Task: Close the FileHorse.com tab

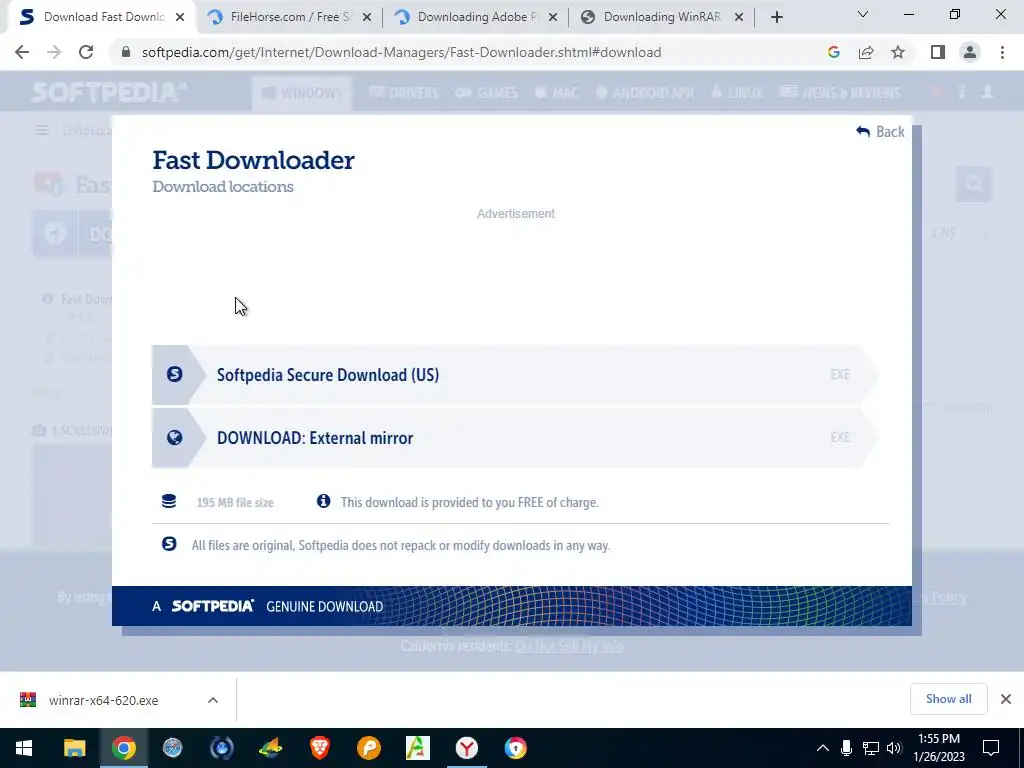Action: [367, 18]
